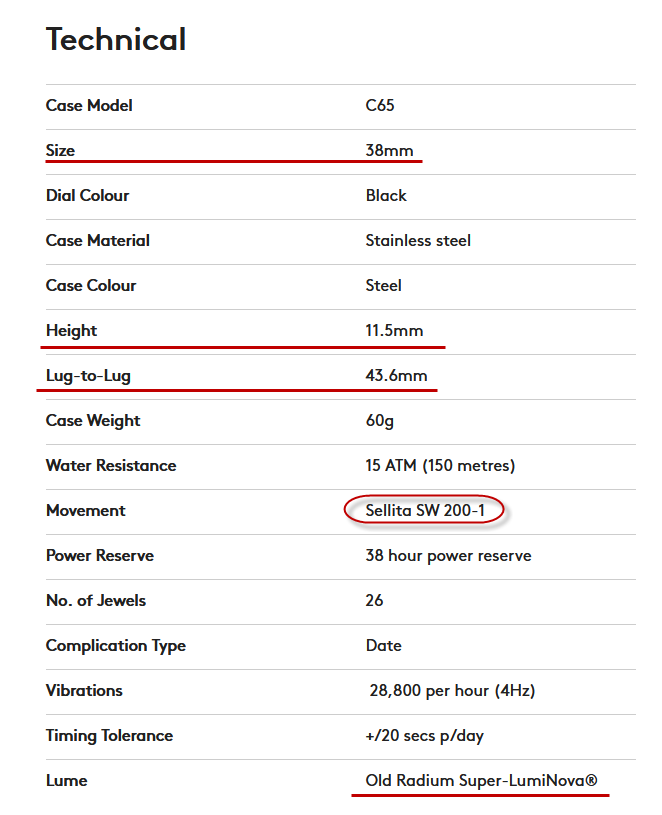Select the 11.5mm height value
Image resolution: width=662 pixels, height=815 pixels.
396,330
